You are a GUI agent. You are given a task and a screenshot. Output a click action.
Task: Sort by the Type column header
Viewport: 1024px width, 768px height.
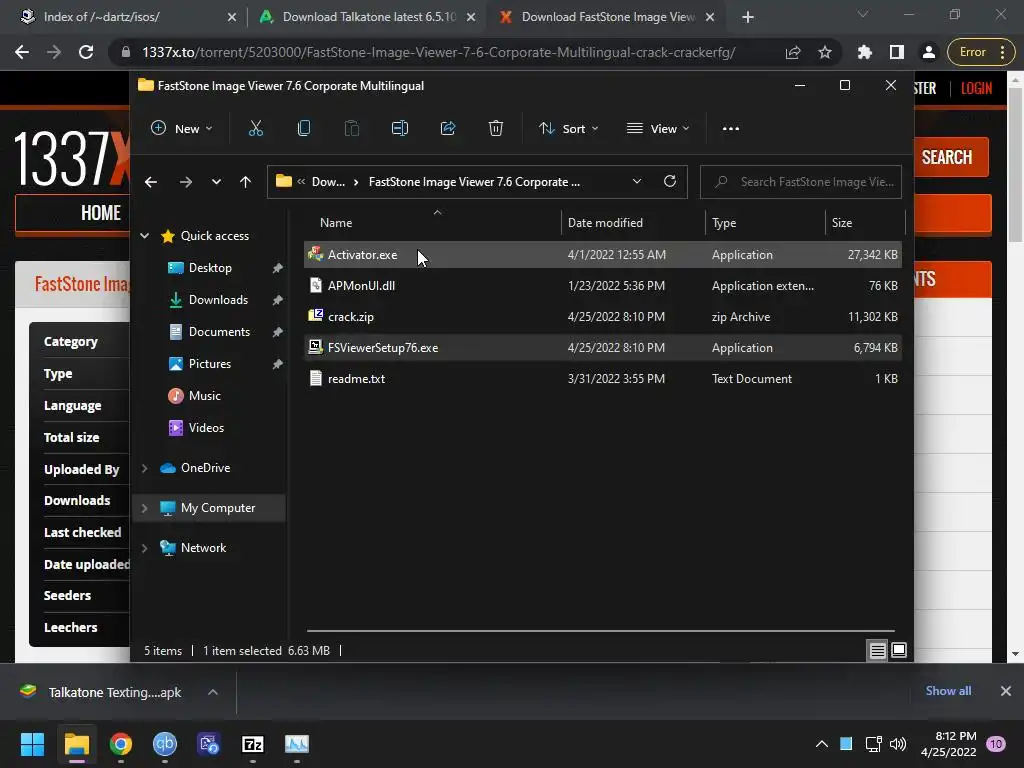765,223
